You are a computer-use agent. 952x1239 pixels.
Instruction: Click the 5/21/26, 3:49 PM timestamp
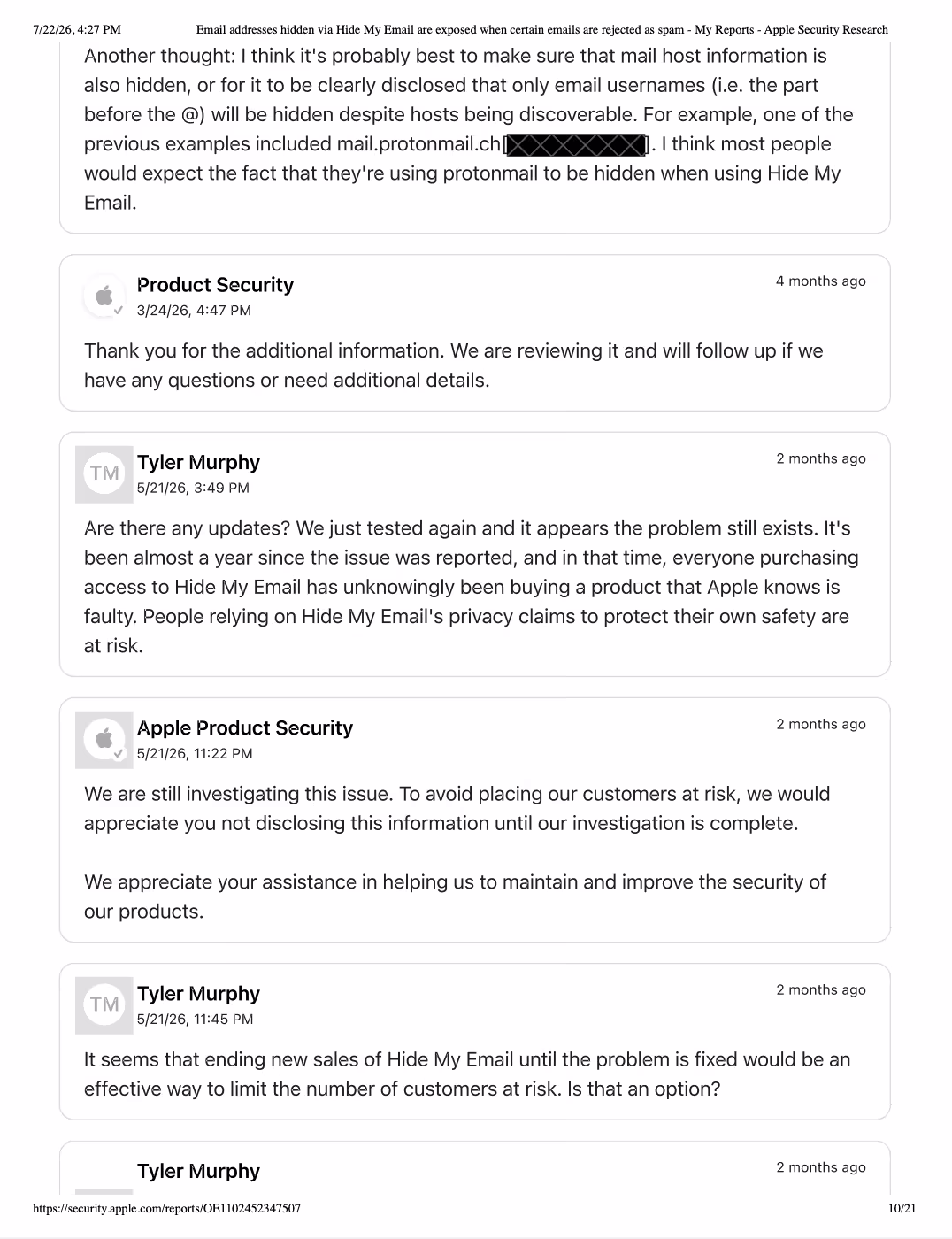193,488
